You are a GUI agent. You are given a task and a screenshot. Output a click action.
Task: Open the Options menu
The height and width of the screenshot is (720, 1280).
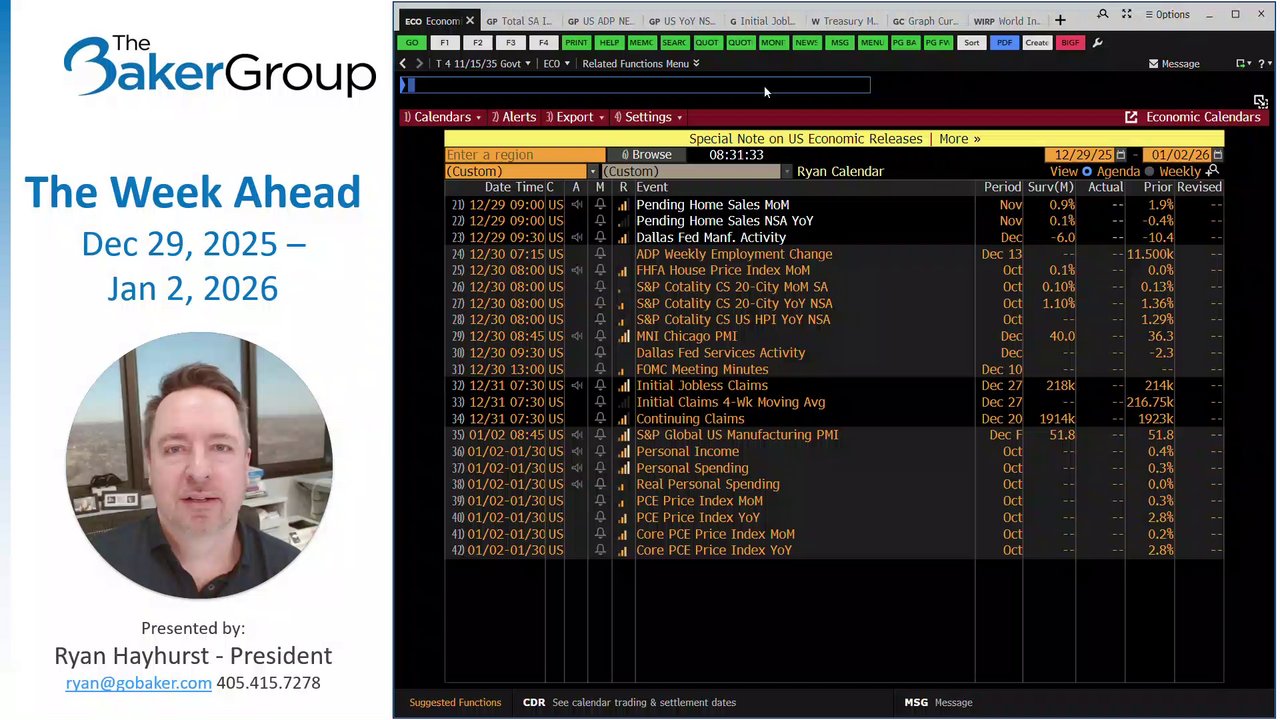point(1166,14)
